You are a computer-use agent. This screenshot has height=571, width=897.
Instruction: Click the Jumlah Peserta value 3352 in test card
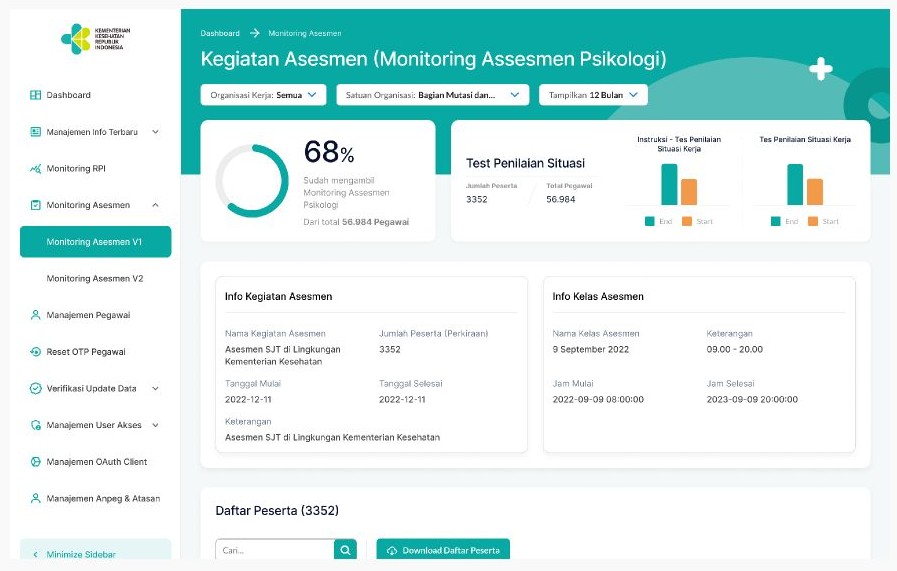pyautogui.click(x=477, y=199)
